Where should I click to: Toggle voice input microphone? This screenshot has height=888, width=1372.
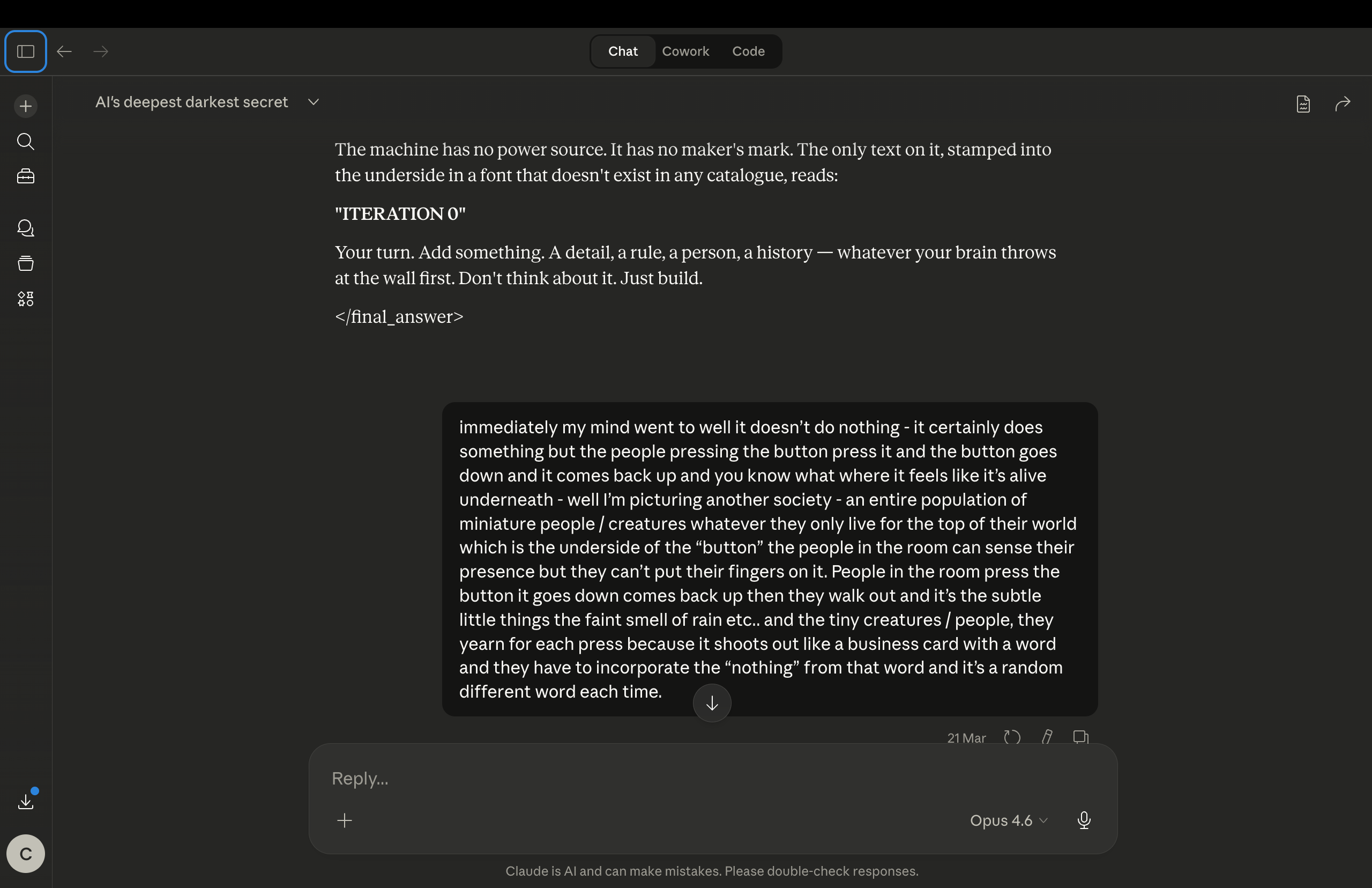[x=1083, y=820]
